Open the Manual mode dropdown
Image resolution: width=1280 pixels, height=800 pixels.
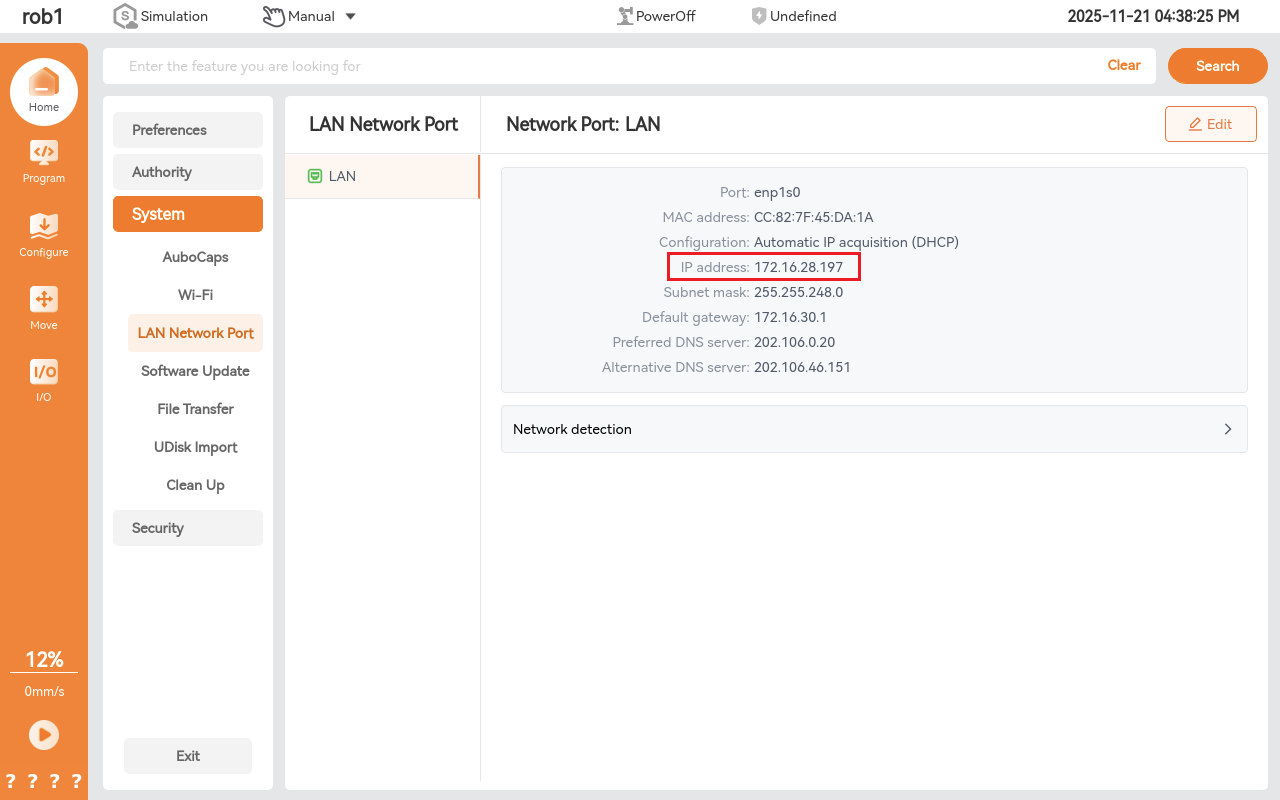[349, 16]
